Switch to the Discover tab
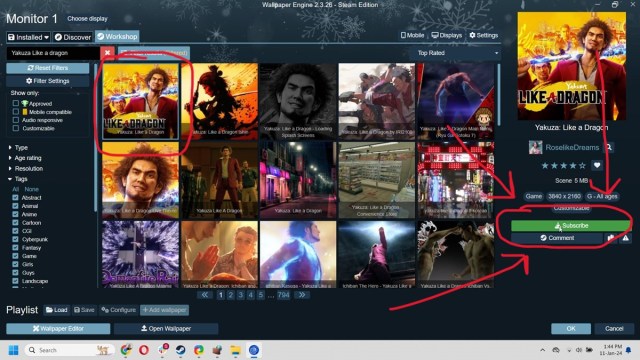 pyautogui.click(x=73, y=37)
